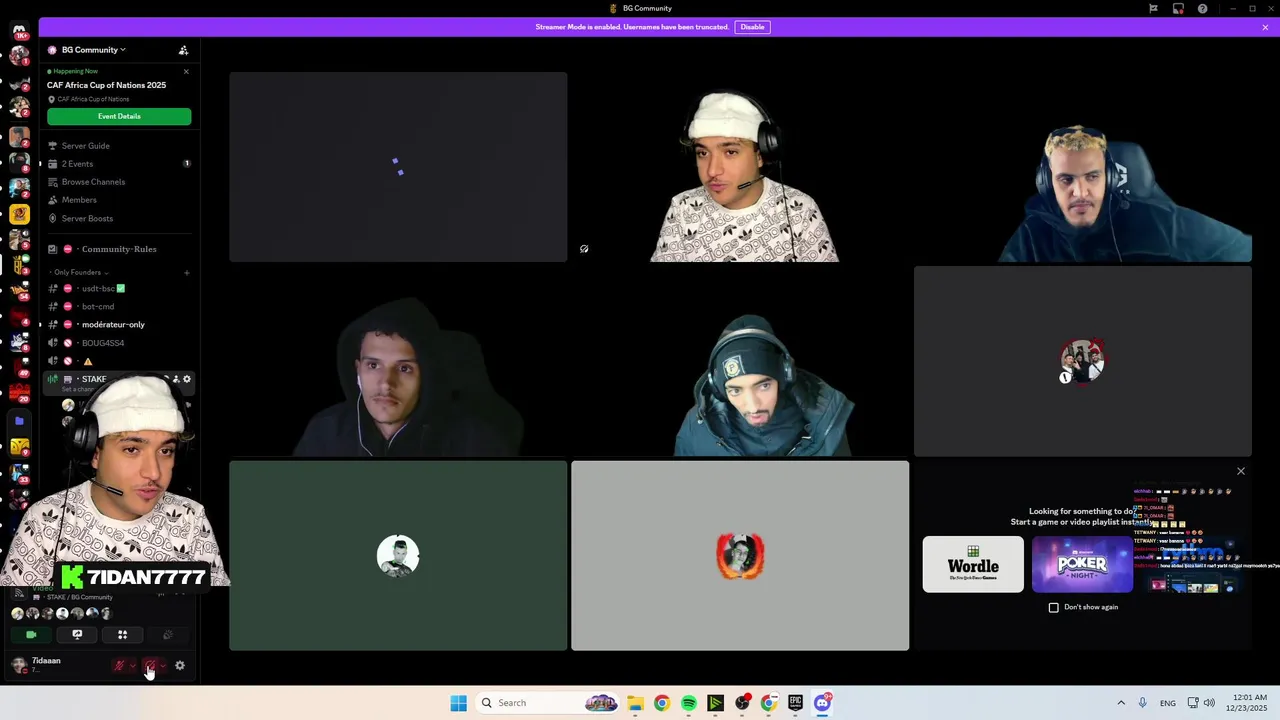The image size is (1280, 720).
Task: Open the Members list entry
Action: (x=118, y=200)
